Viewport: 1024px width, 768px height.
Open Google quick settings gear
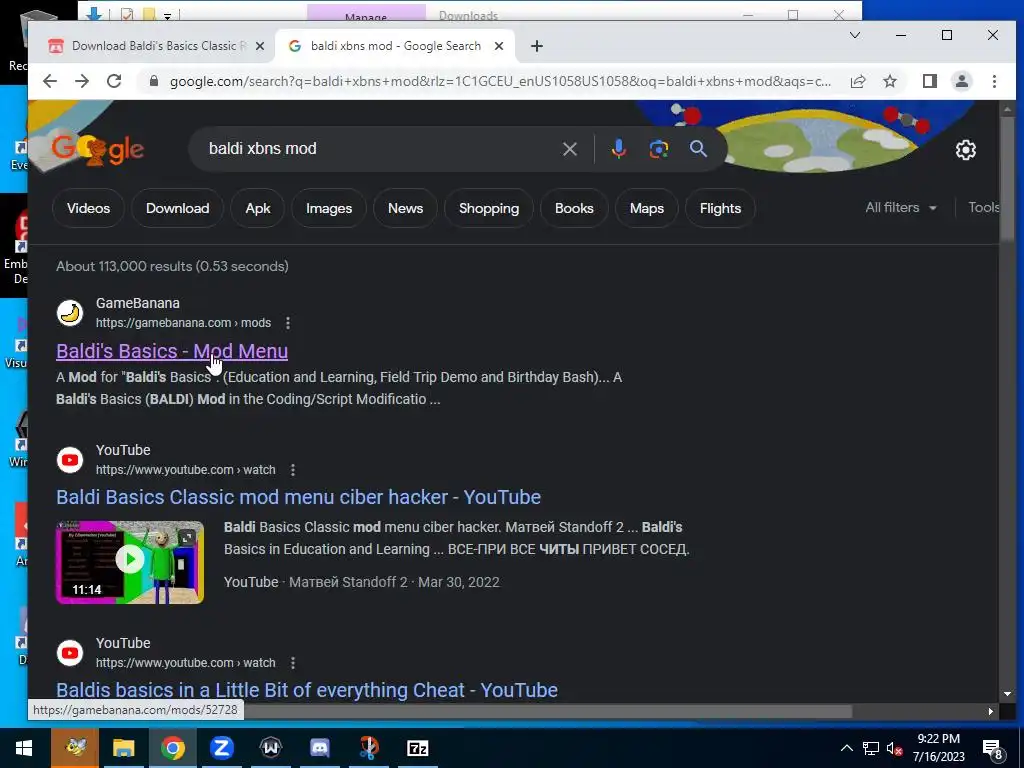[966, 150]
